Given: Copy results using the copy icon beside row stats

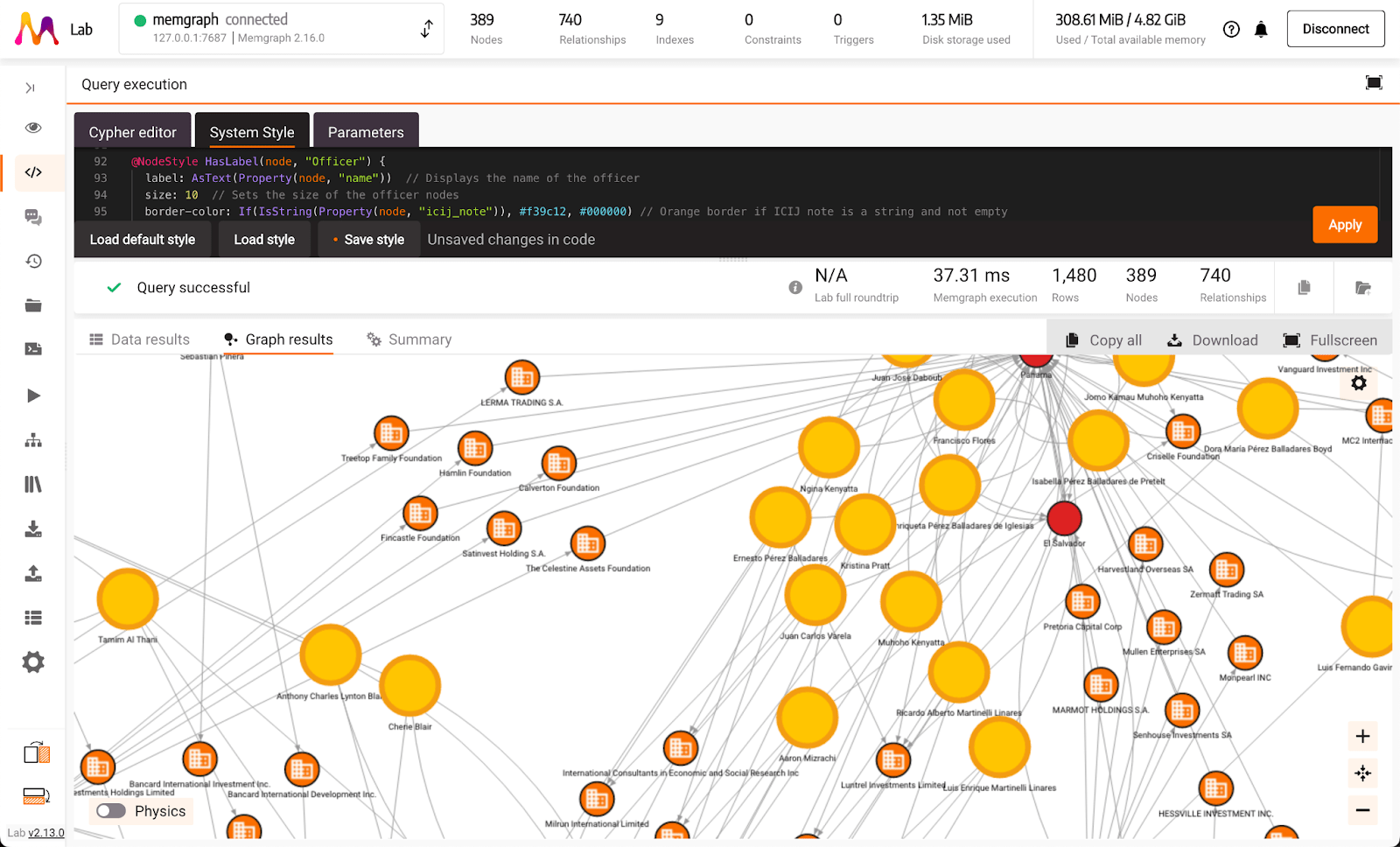Looking at the screenshot, I should (1303, 286).
